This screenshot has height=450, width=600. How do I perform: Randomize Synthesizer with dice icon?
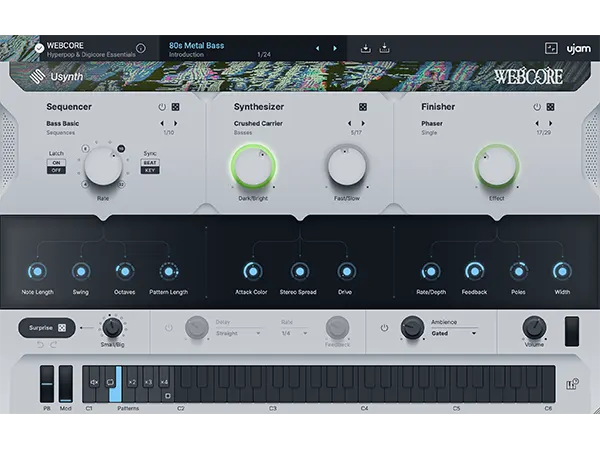pyautogui.click(x=363, y=107)
